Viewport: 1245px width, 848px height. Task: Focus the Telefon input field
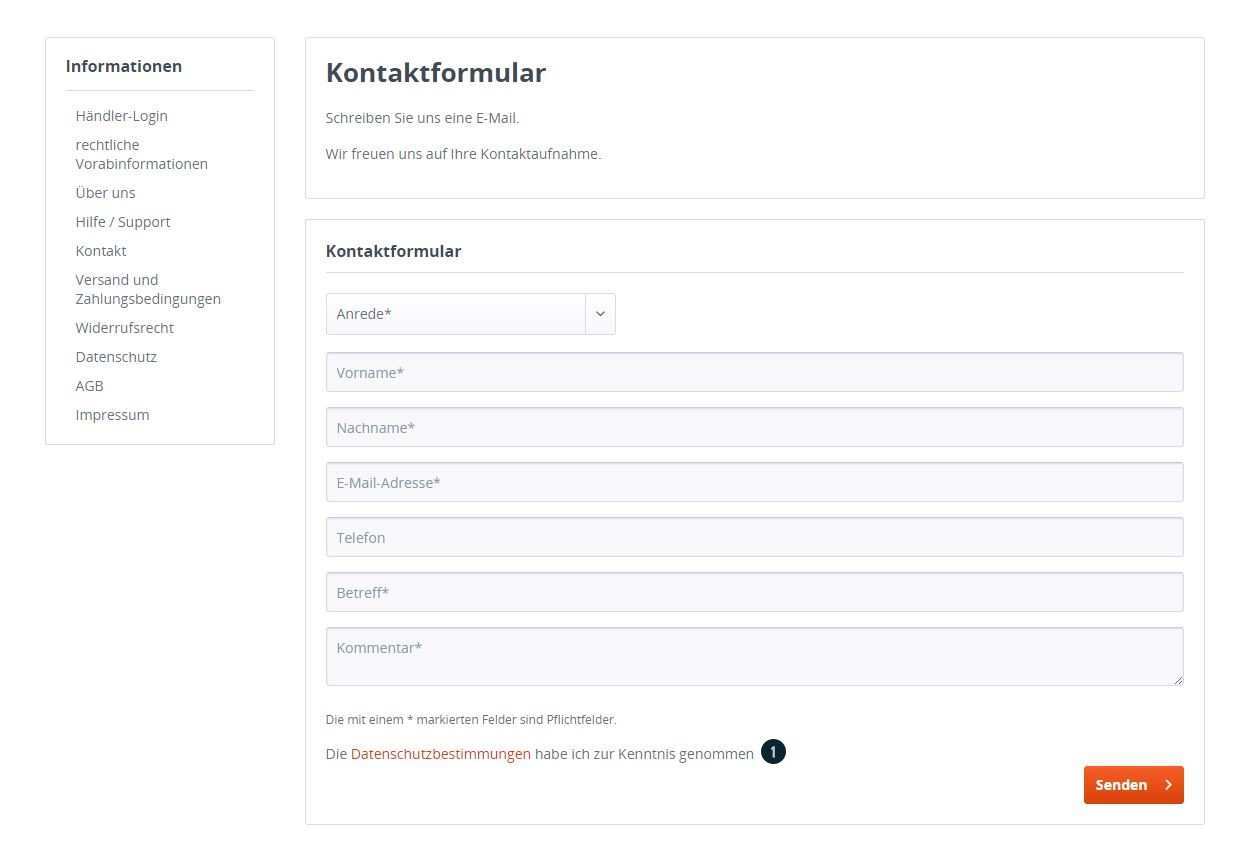coord(754,537)
